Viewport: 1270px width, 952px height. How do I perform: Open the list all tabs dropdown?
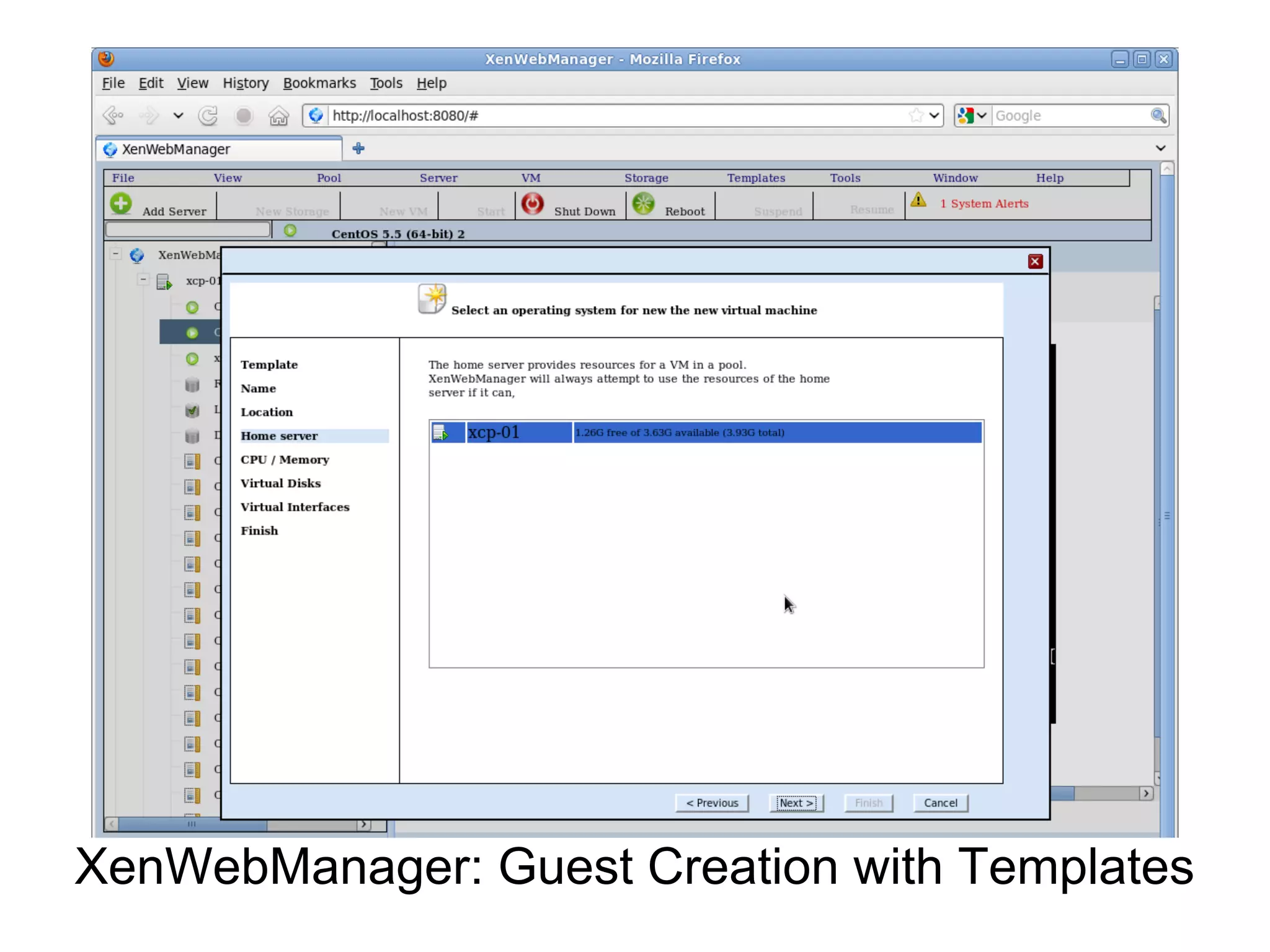point(1160,148)
